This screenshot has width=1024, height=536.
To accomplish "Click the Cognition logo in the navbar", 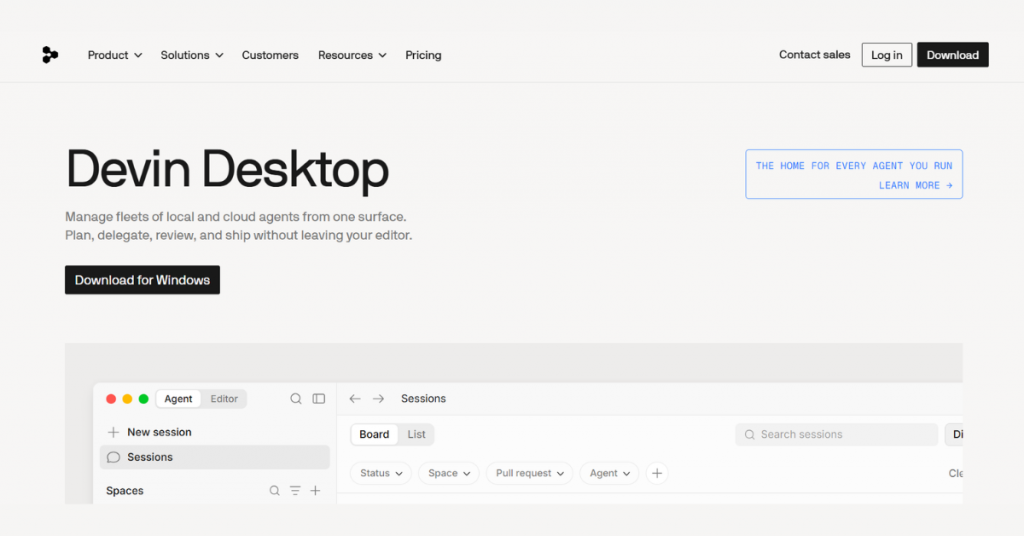I will pyautogui.click(x=50, y=55).
